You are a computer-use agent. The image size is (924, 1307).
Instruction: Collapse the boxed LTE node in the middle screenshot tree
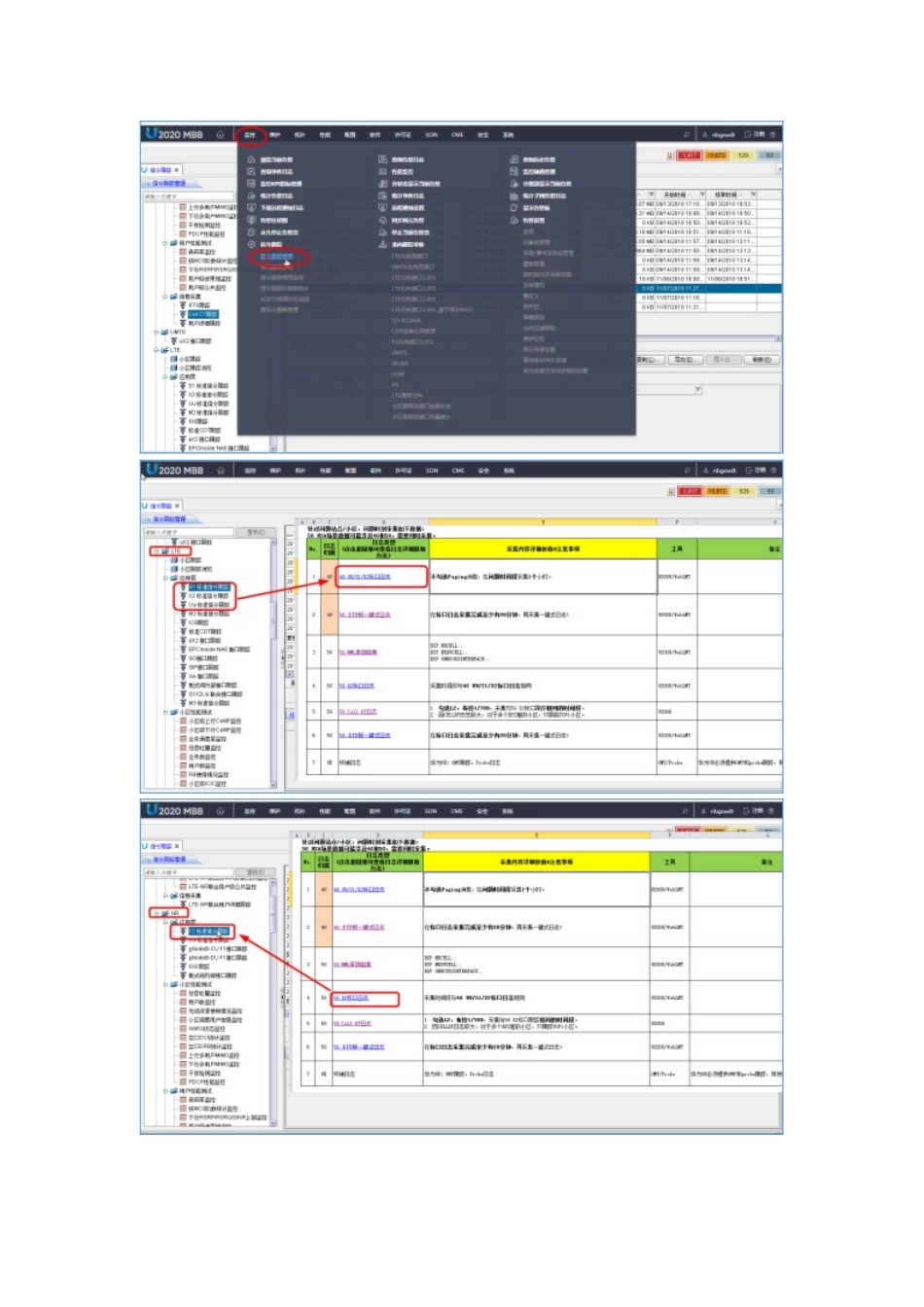(156, 551)
